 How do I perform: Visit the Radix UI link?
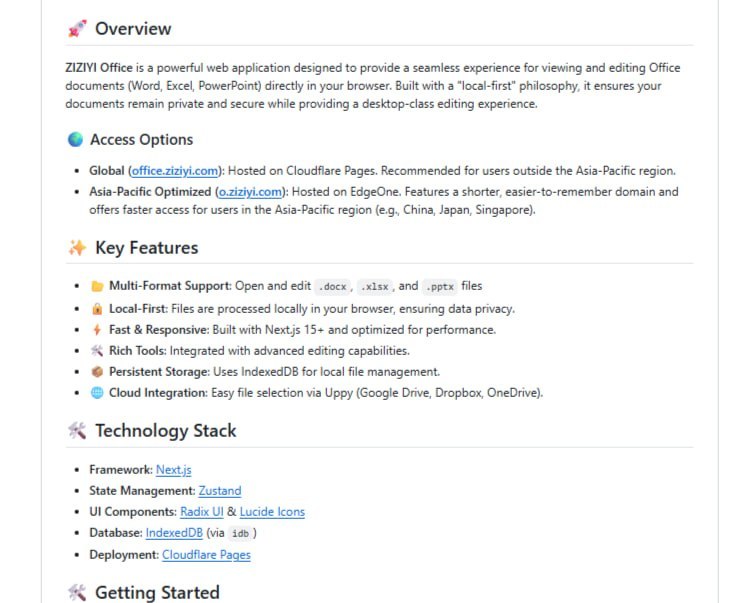click(x=202, y=511)
